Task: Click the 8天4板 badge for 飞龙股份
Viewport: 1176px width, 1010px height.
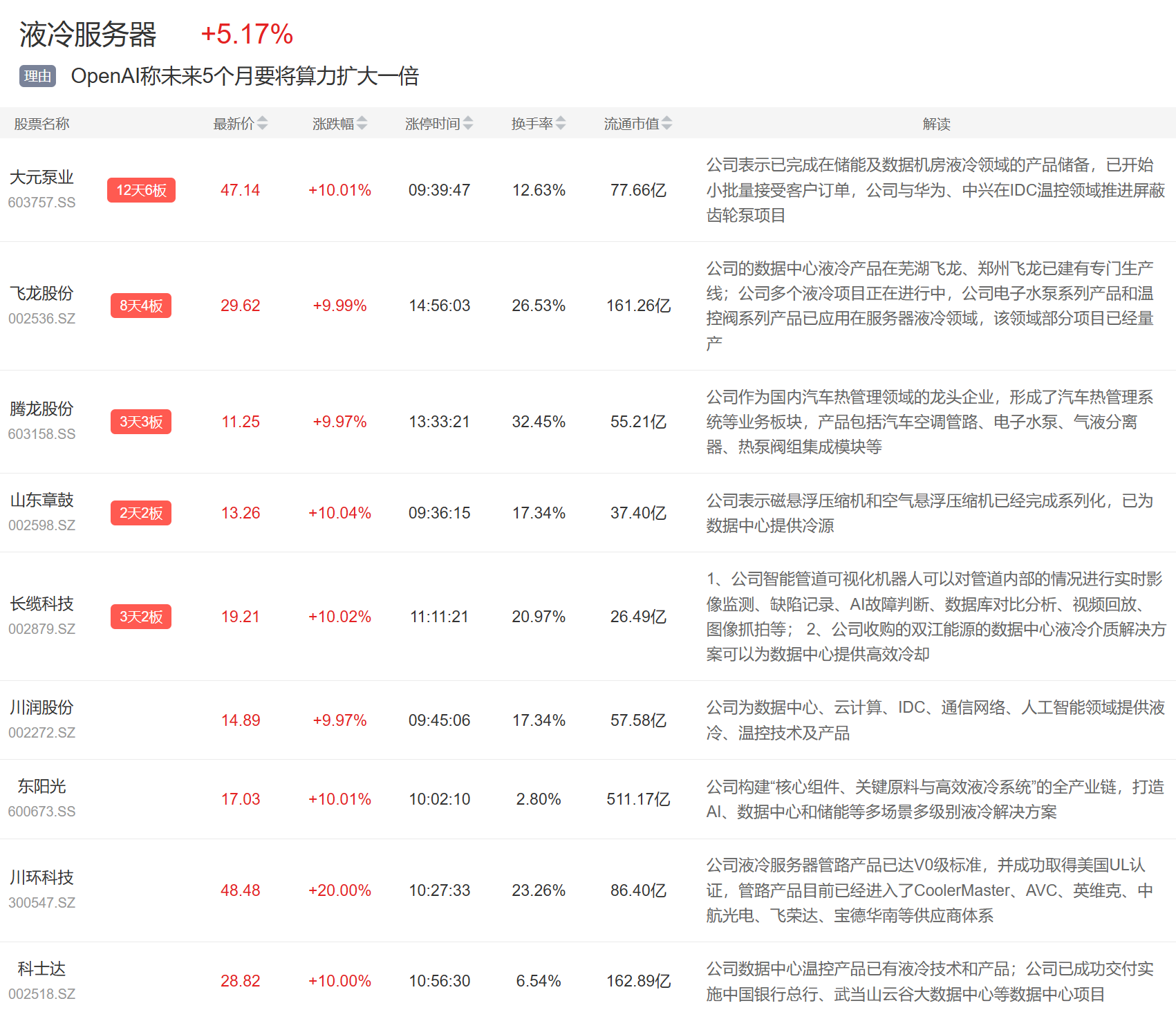Action: [141, 306]
